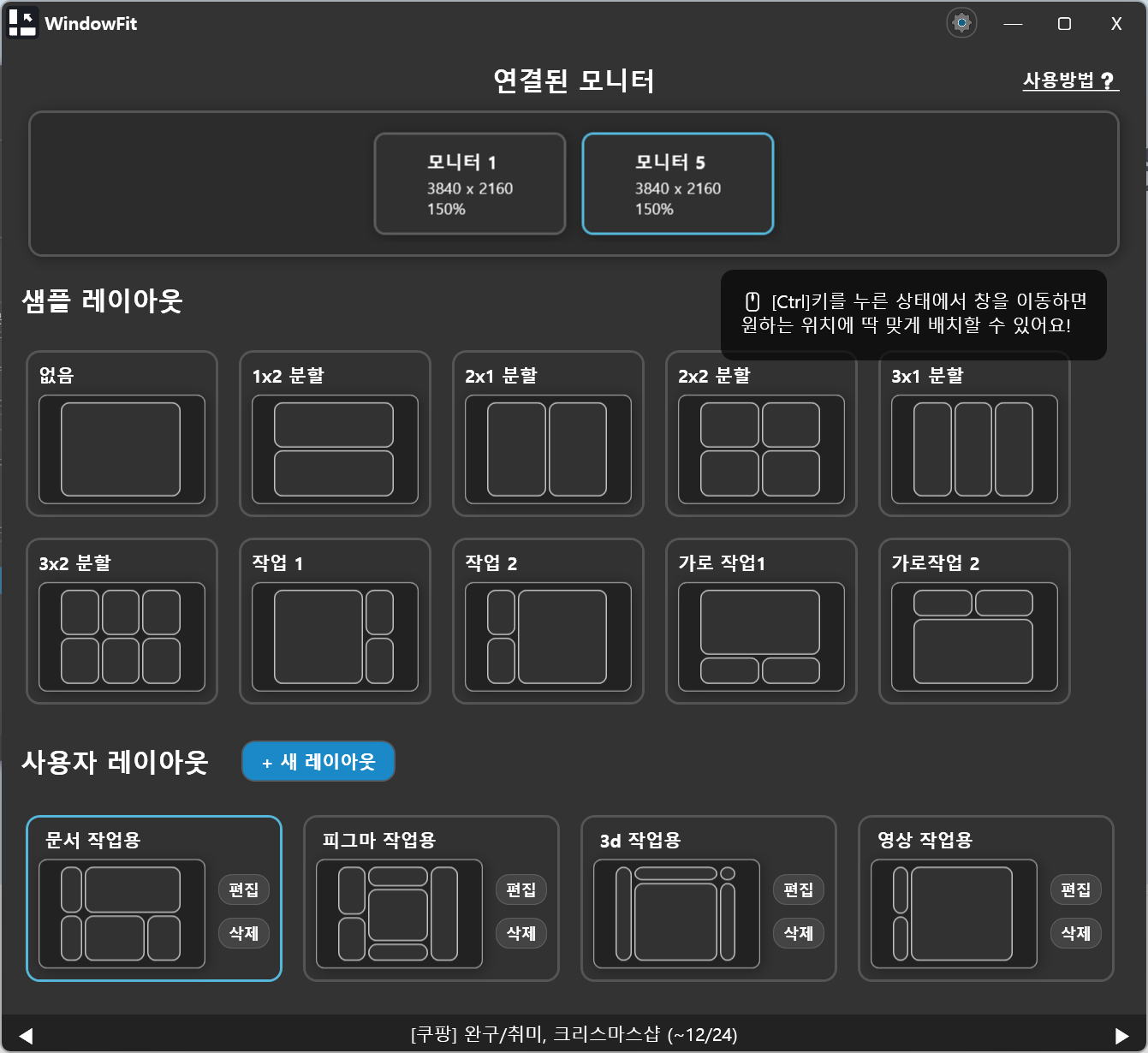Select 모니터 5 display
1148x1053 pixels.
(677, 183)
